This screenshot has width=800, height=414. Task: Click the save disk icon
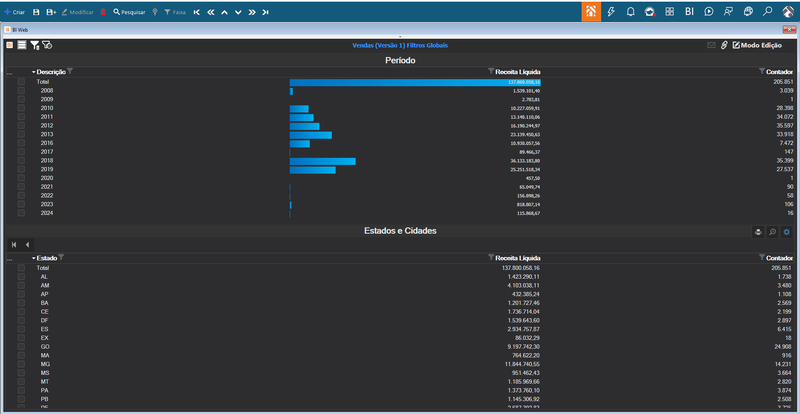[x=36, y=12]
